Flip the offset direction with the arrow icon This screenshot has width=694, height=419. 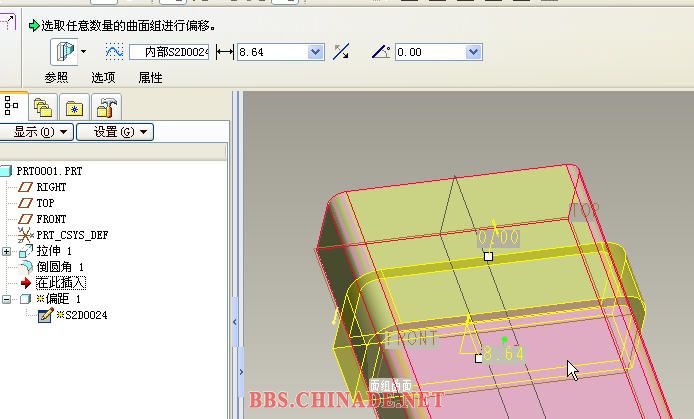pos(341,52)
